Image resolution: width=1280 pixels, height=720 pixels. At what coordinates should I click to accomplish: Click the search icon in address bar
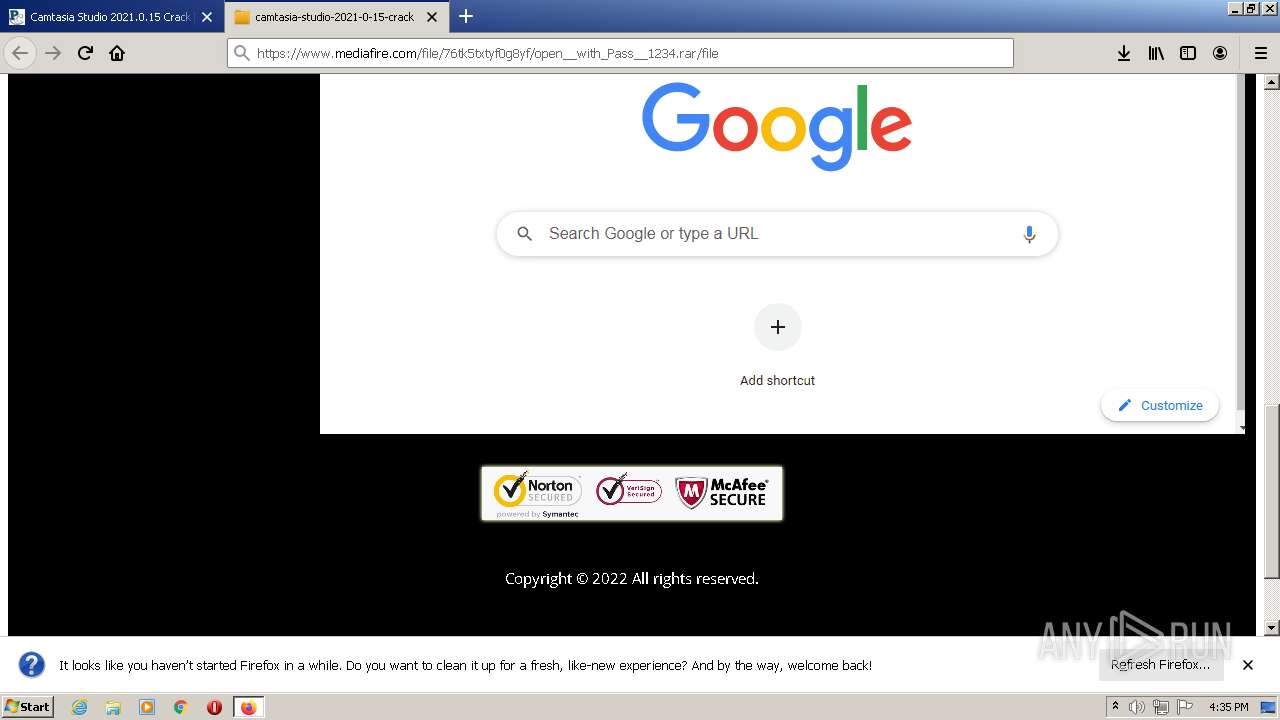click(x=242, y=53)
